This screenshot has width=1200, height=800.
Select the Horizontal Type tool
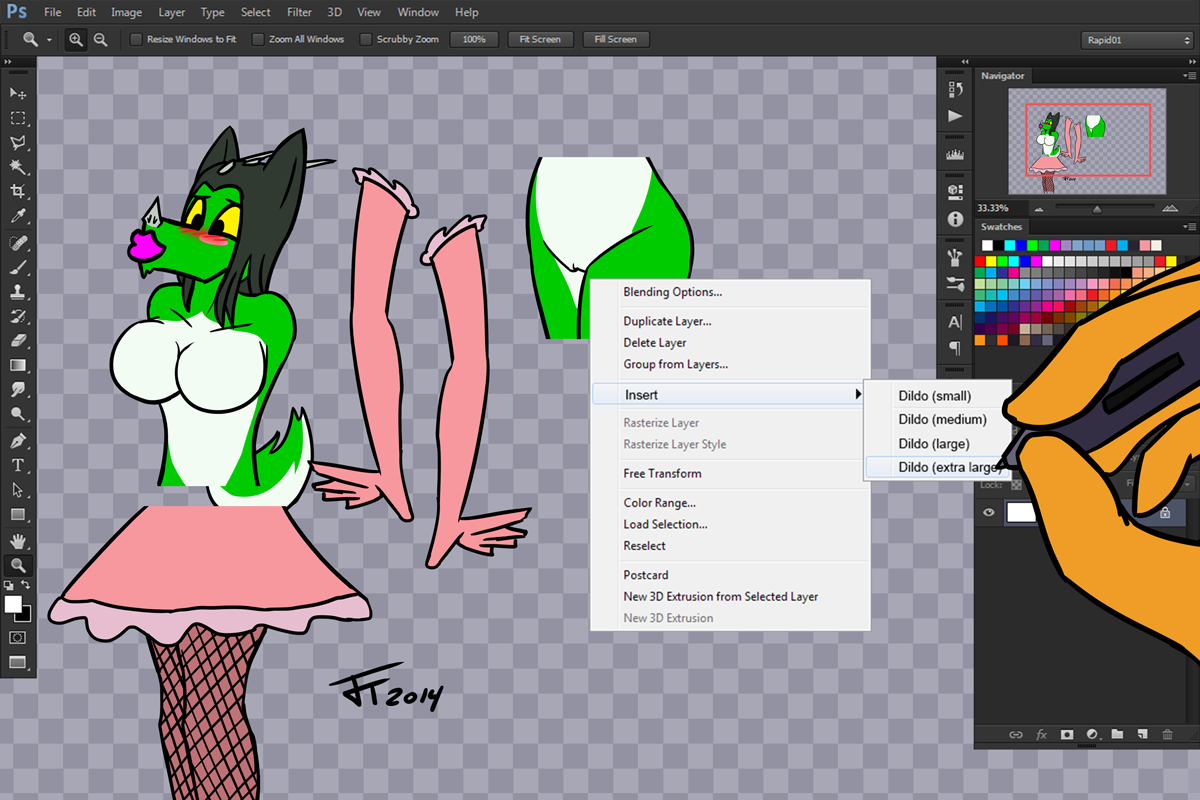(18, 465)
